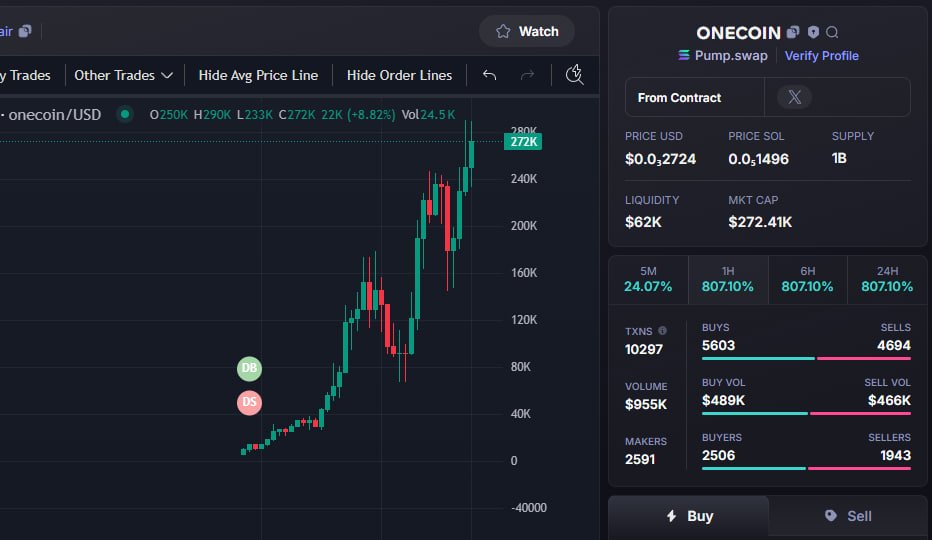The width and height of the screenshot is (932, 540).
Task: Click the Vol 24.5K chart readout
Action: [429, 114]
